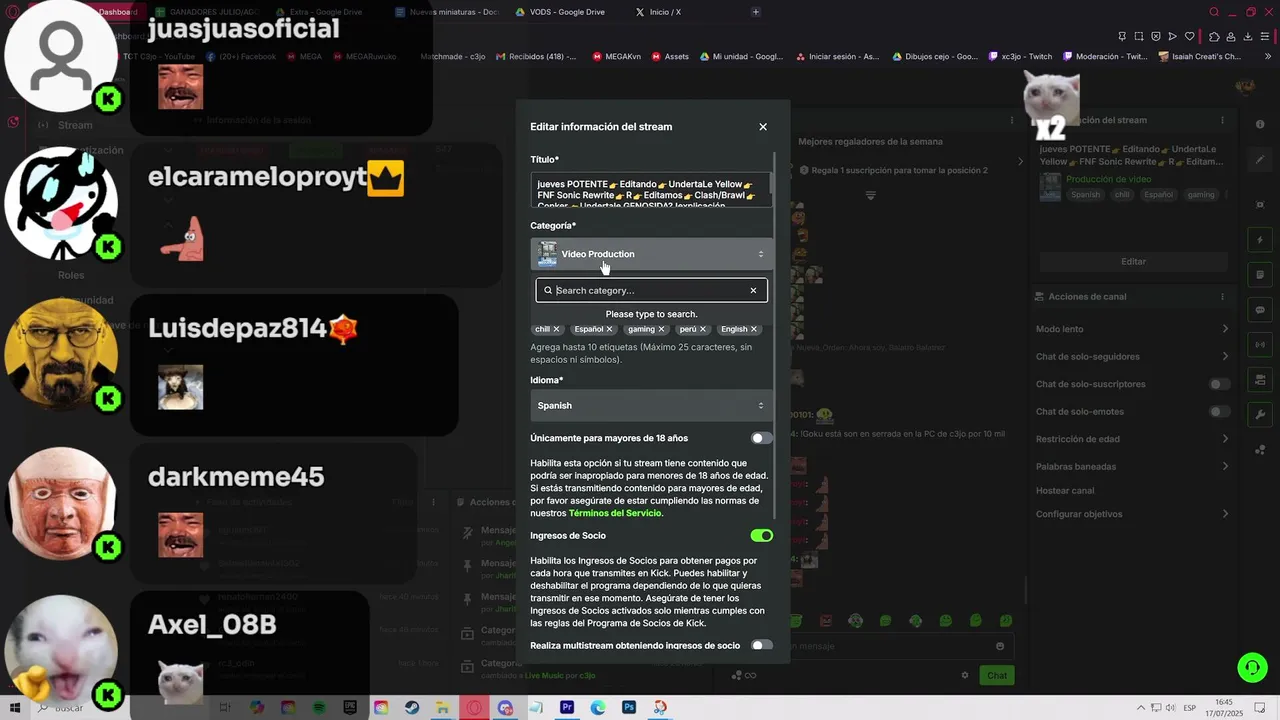Switch to Inicio / X tab
Image resolution: width=1280 pixels, height=720 pixels.
pyautogui.click(x=665, y=12)
